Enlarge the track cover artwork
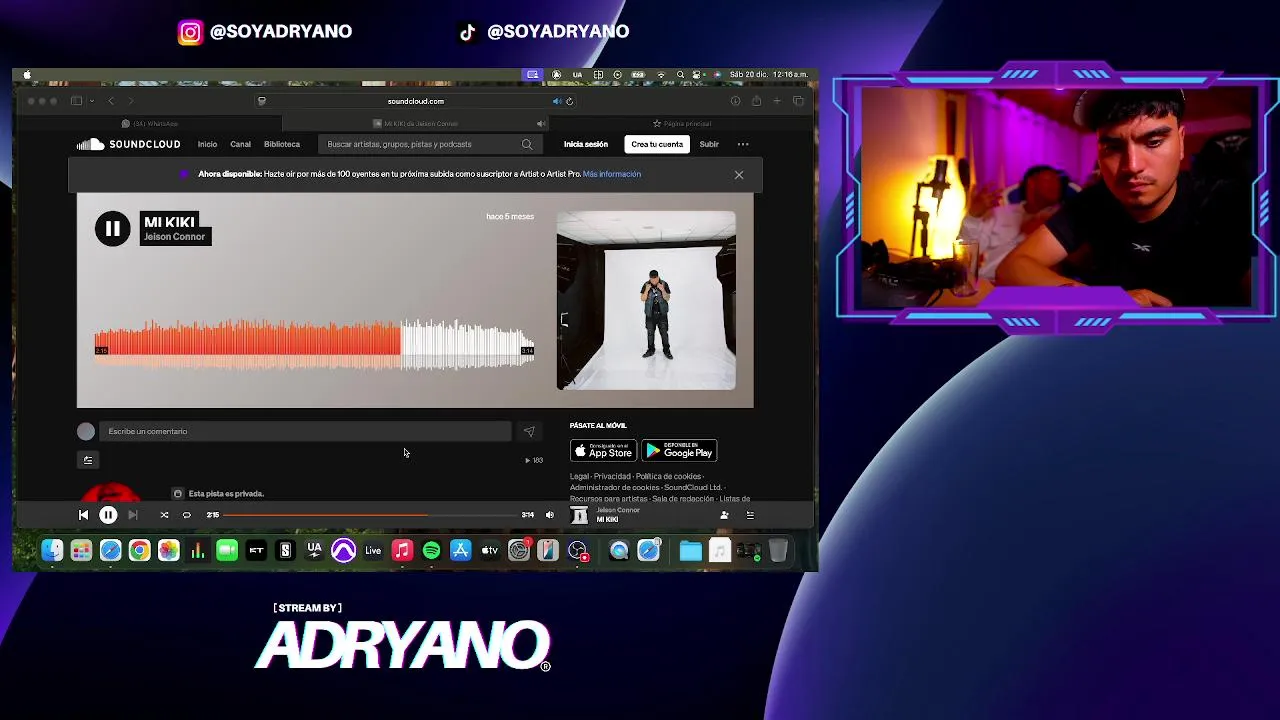Image resolution: width=1280 pixels, height=720 pixels. (646, 300)
